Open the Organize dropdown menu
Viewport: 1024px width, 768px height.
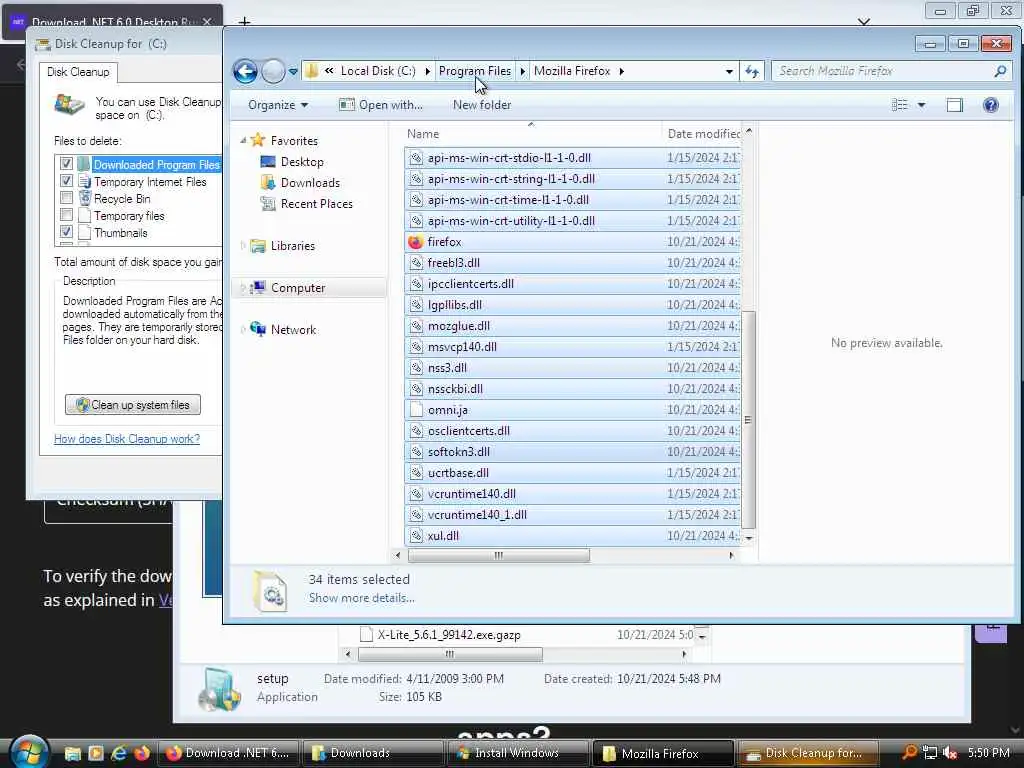click(x=278, y=105)
